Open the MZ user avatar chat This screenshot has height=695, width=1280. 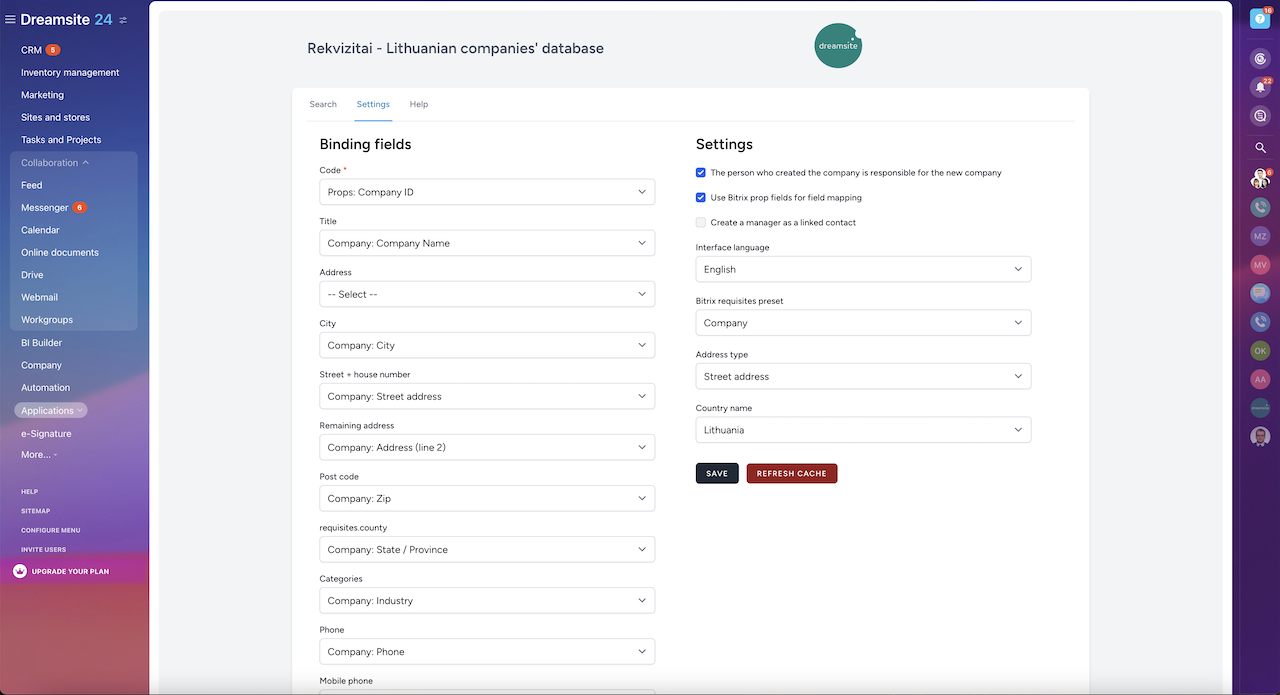coord(1260,236)
